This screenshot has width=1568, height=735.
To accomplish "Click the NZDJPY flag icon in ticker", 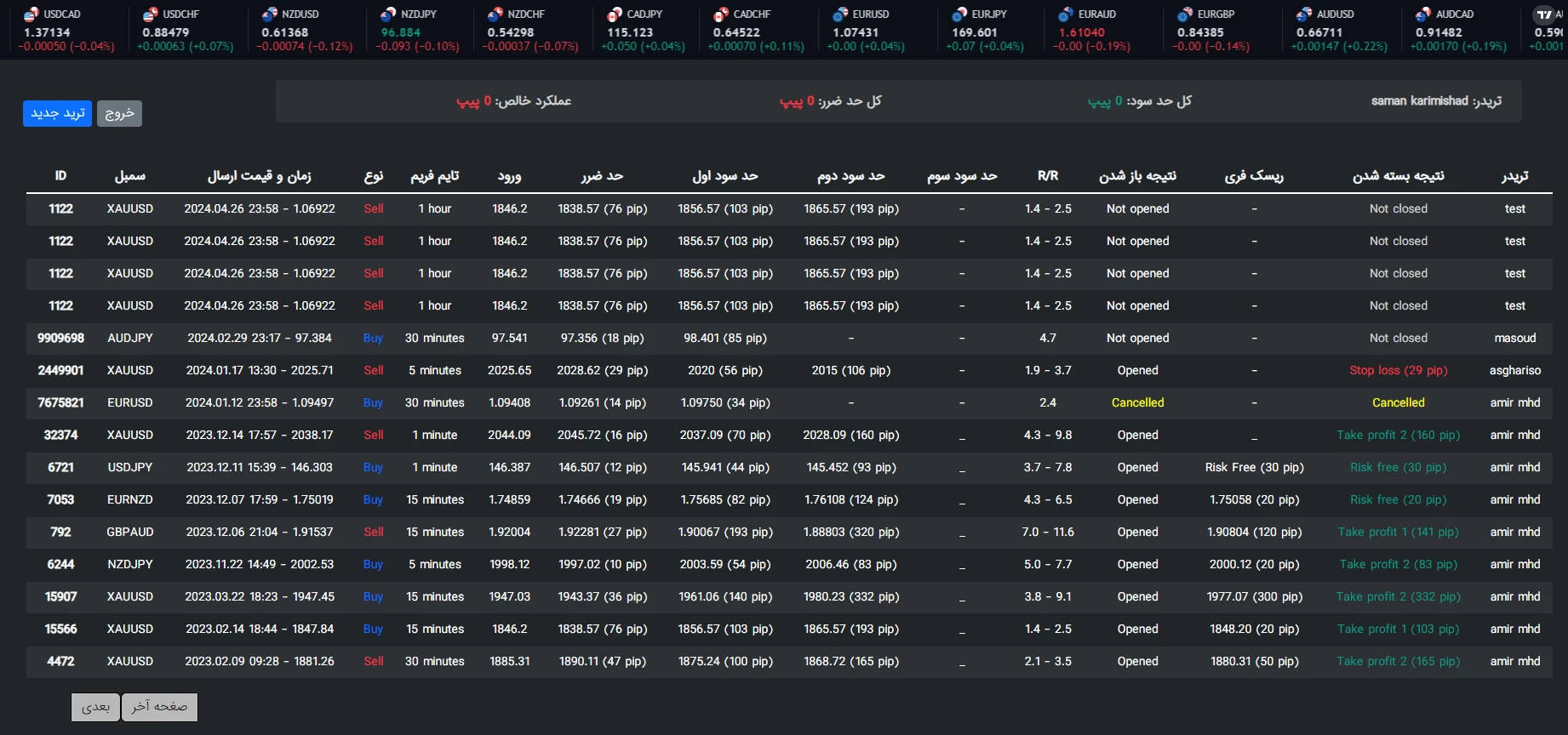I will pos(388,14).
